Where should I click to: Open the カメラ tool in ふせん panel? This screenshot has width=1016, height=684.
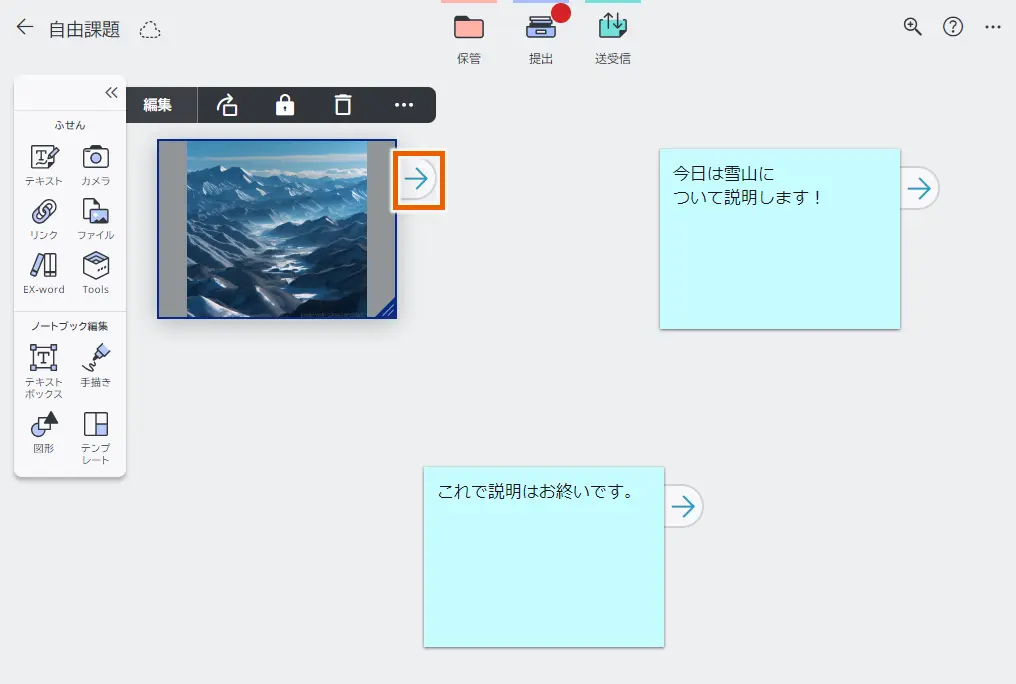coord(96,163)
